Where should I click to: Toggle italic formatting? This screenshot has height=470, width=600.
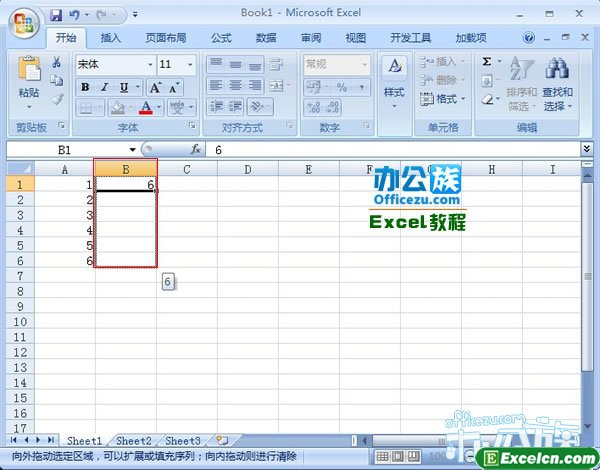click(x=104, y=87)
